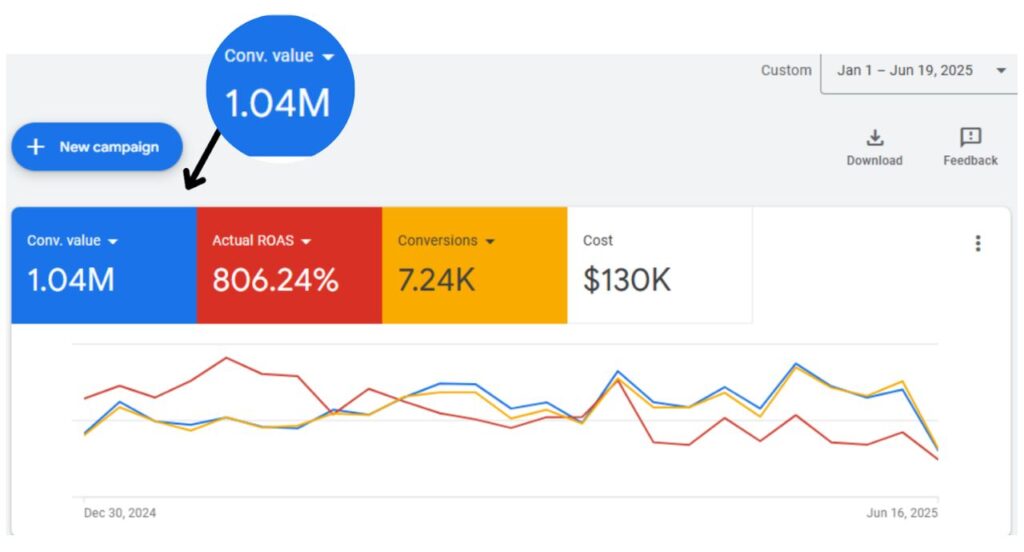Click the Dec 30, 2024 axis label

(x=119, y=513)
